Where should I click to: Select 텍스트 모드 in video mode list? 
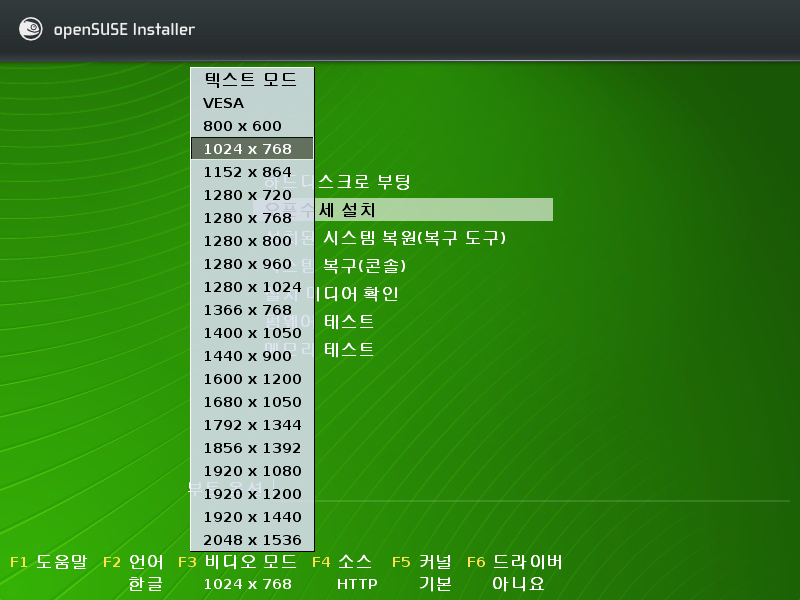[252, 80]
